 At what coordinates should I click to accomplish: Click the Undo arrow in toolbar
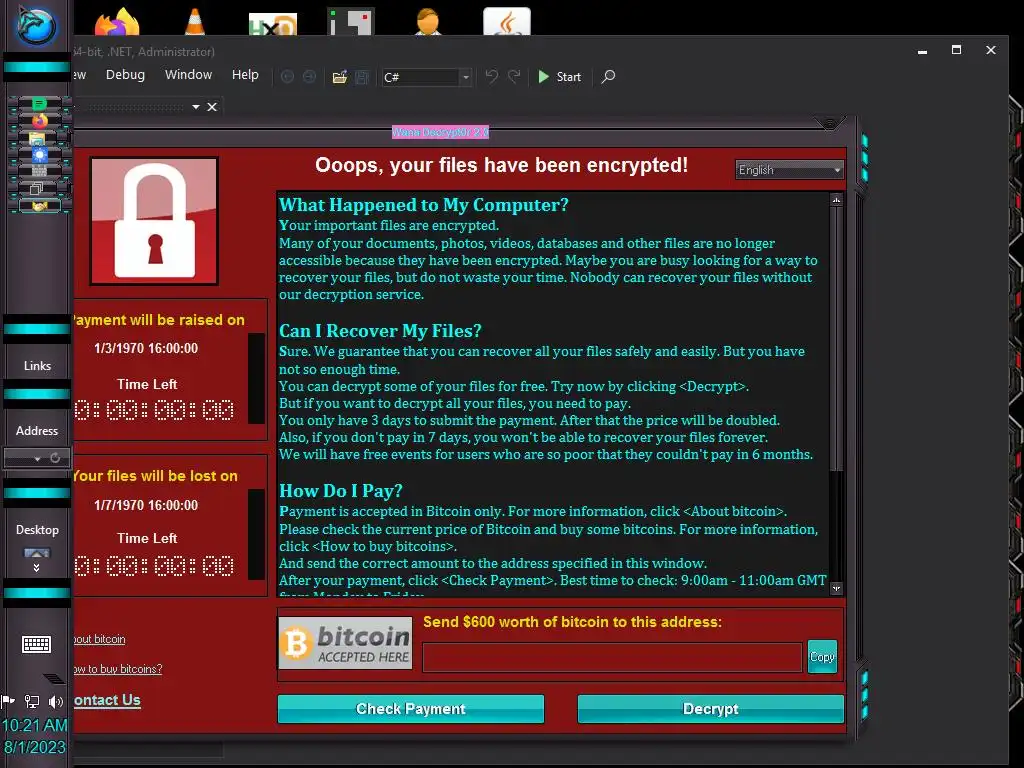click(x=492, y=76)
